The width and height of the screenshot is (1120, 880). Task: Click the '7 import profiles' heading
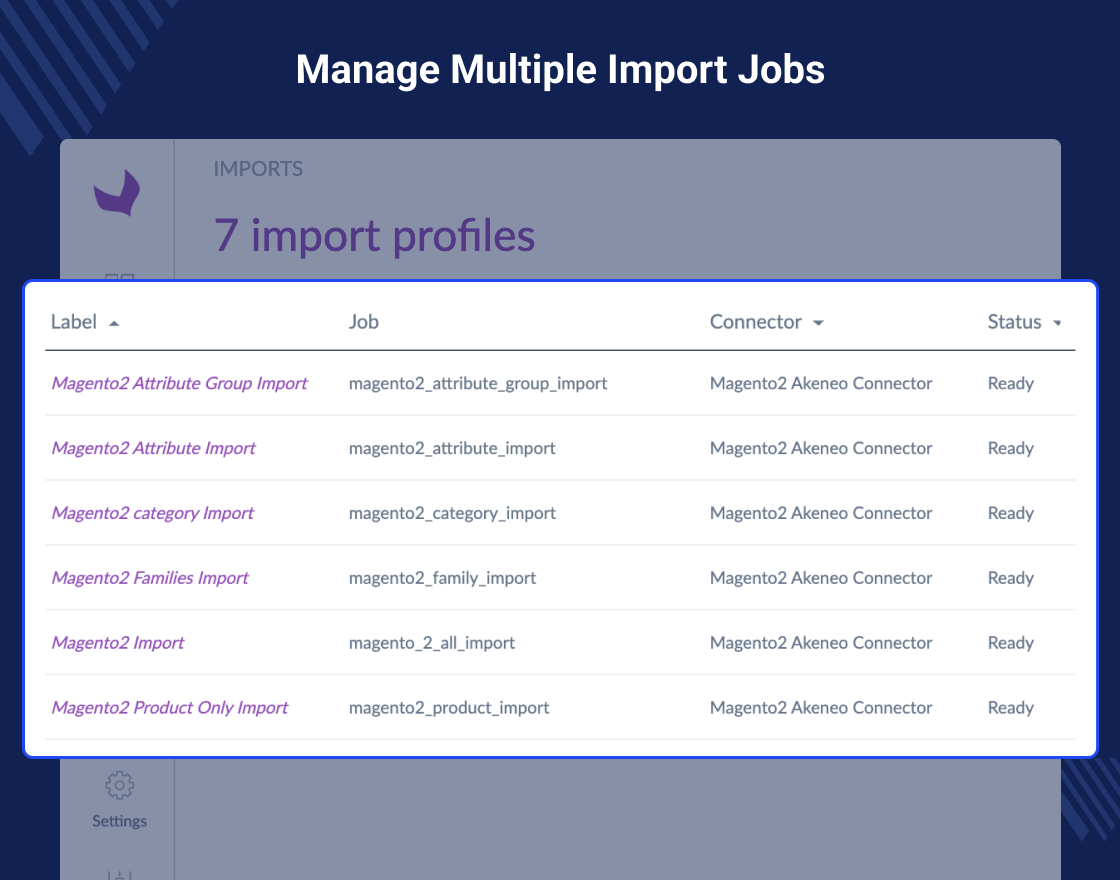click(x=374, y=236)
